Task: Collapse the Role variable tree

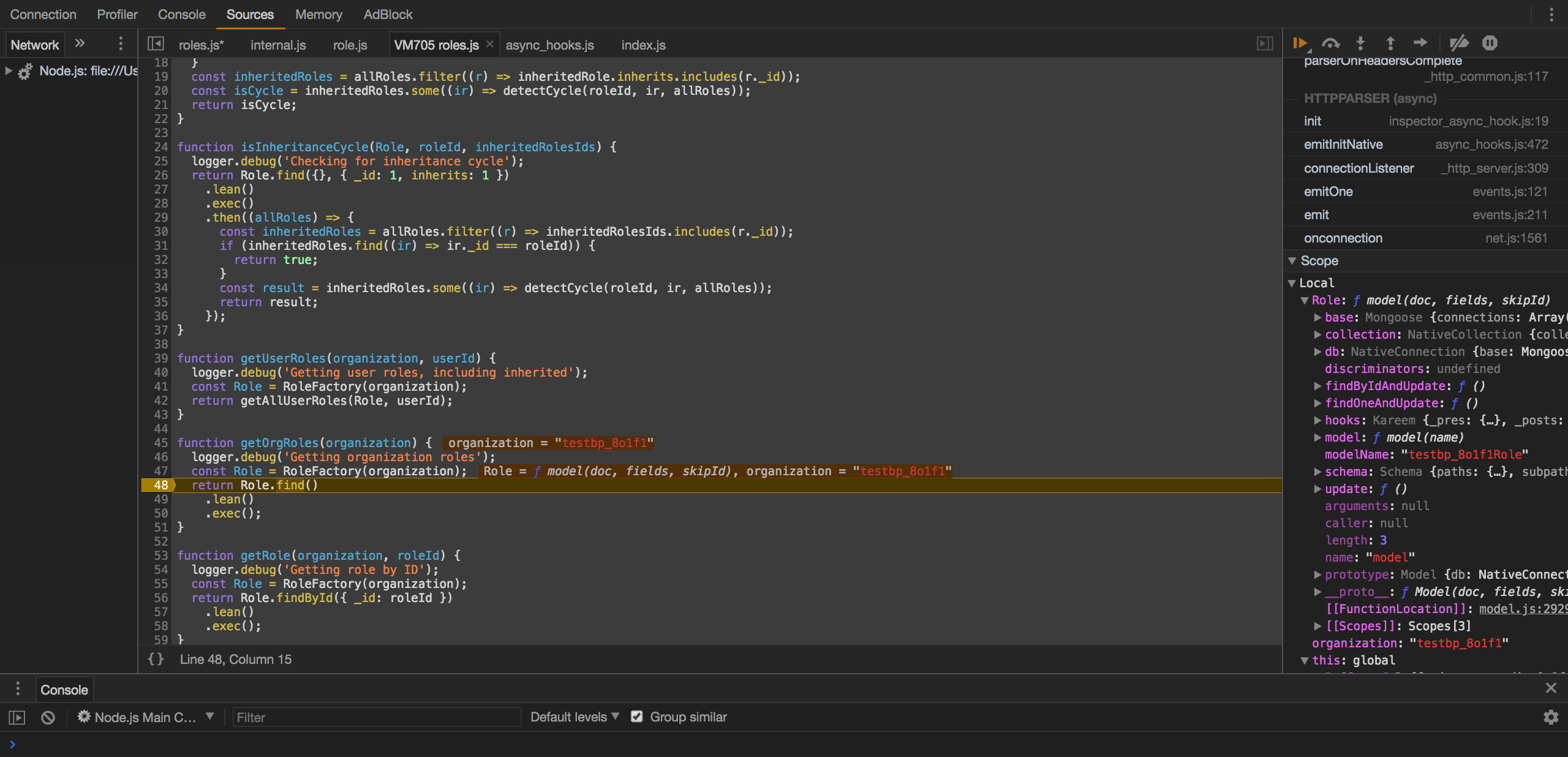Action: coord(1305,301)
